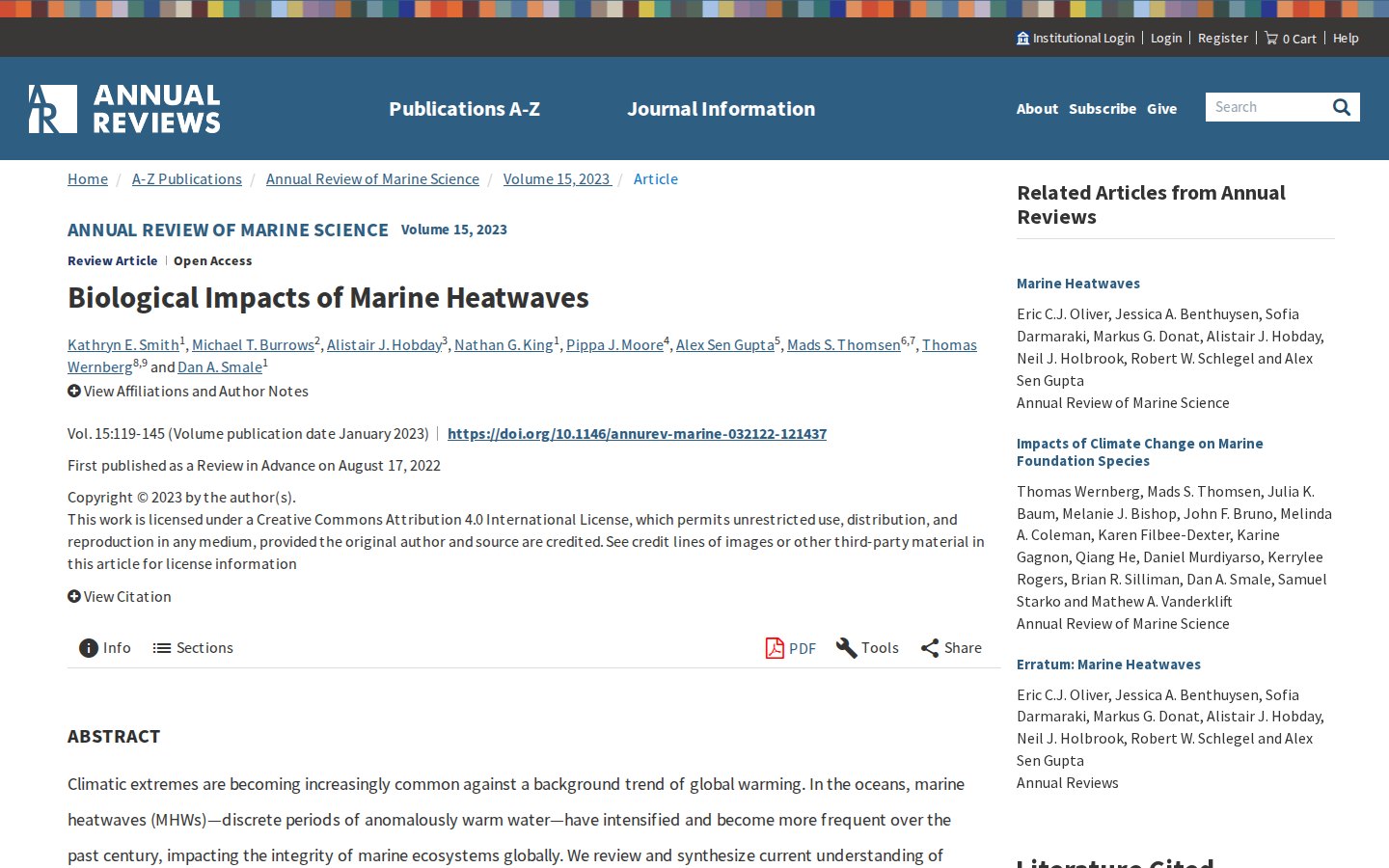Open Journal Information menu
Screen dimensions: 1389x868
point(722,109)
